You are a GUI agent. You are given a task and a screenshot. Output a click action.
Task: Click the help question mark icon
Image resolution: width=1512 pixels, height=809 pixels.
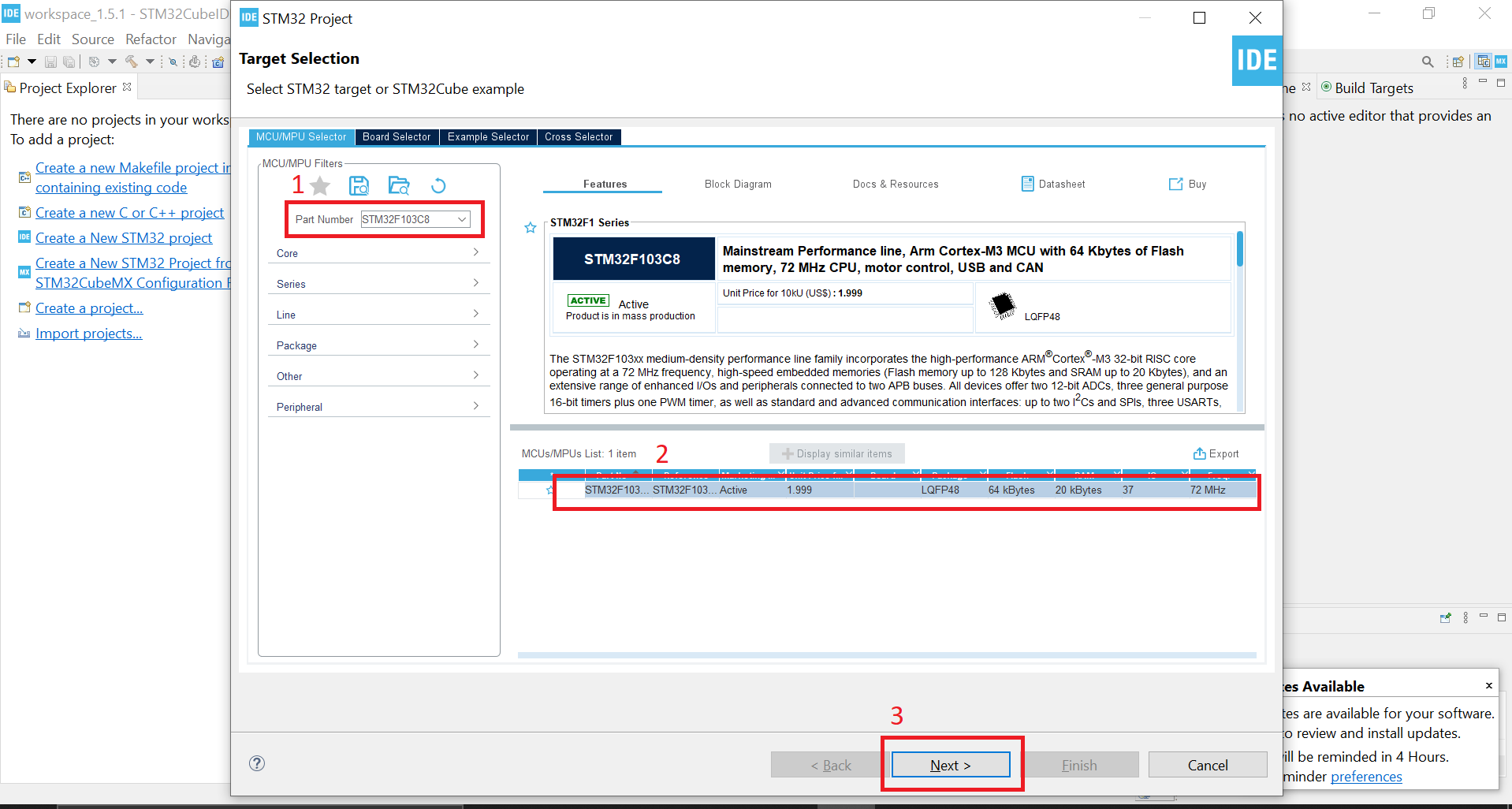pos(257,763)
